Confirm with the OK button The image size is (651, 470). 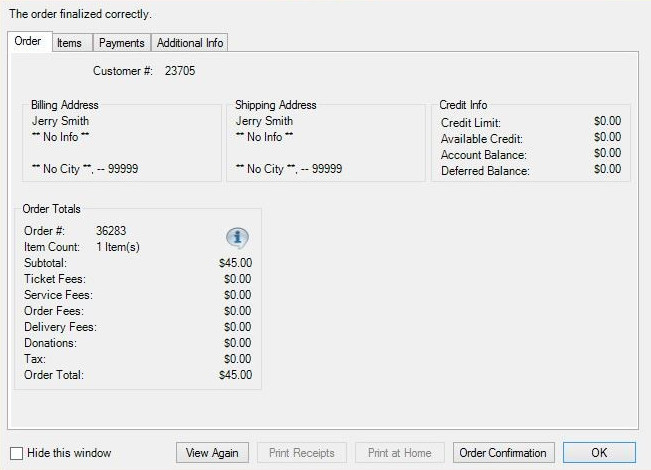click(x=599, y=453)
